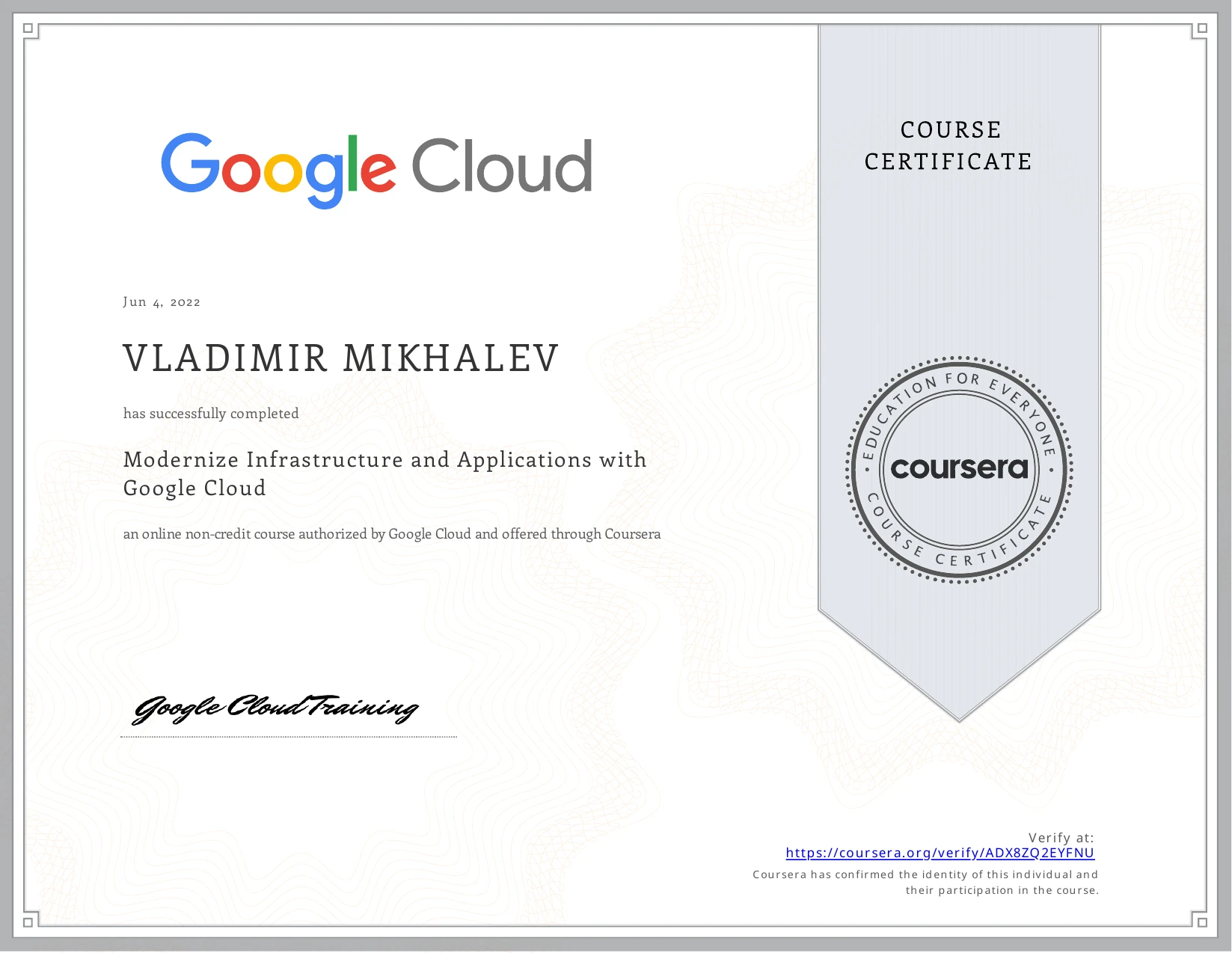1232x953 pixels.
Task: Click the coursera wordmark inside the seal
Action: click(x=959, y=468)
